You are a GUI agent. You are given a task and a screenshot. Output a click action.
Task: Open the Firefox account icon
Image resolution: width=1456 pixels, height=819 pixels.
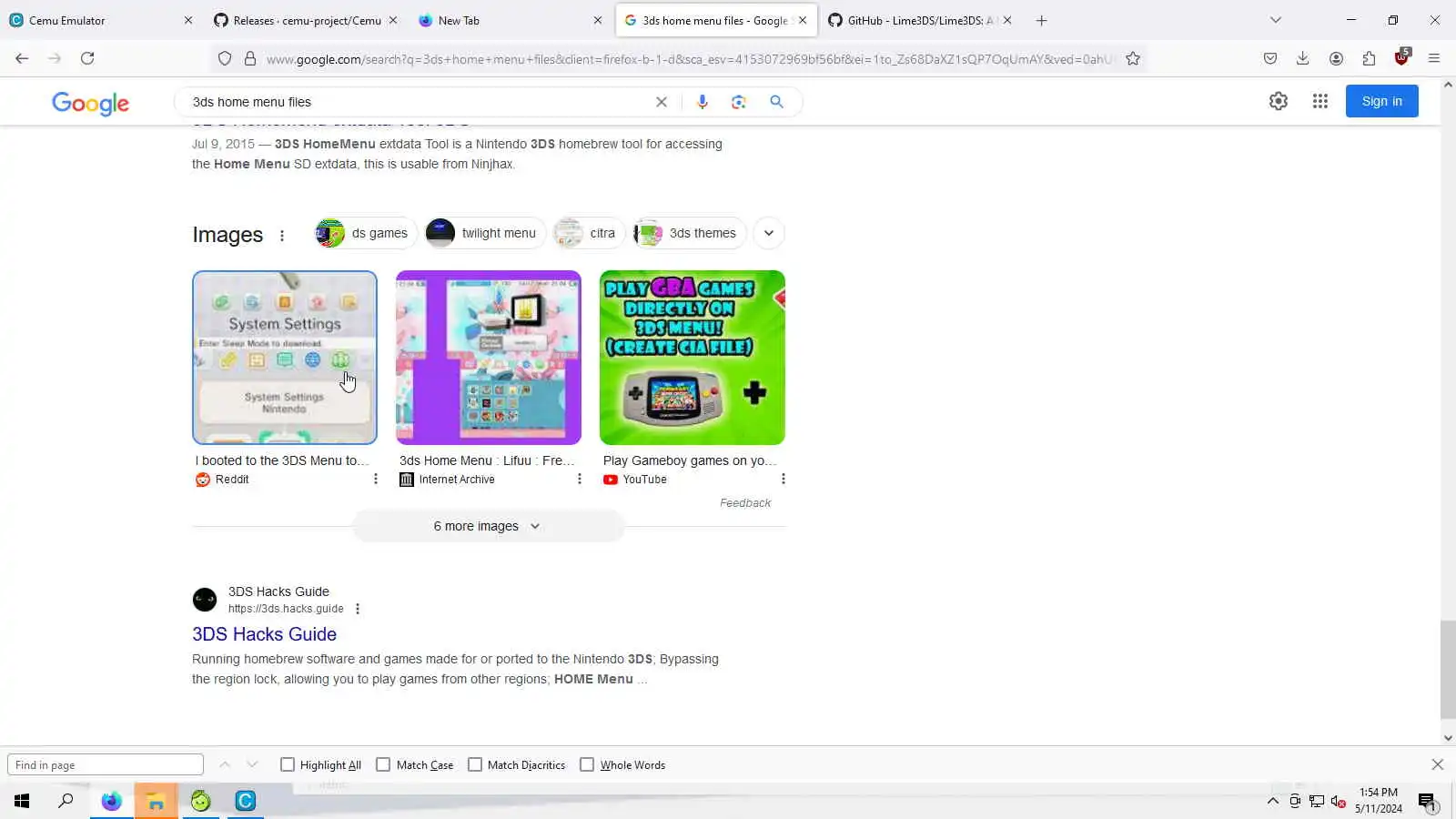tap(1336, 58)
